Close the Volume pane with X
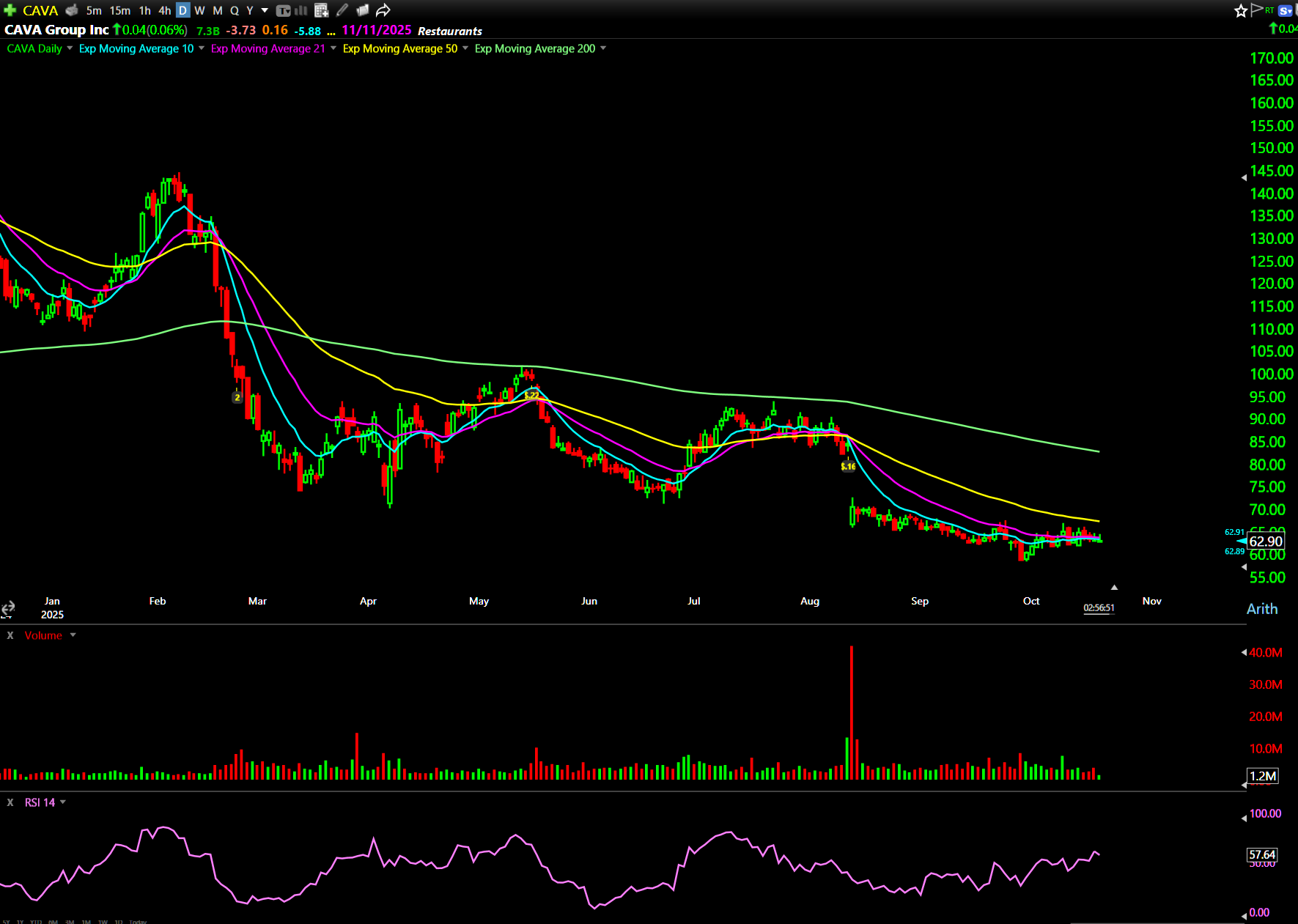The image size is (1298, 924). pos(10,635)
